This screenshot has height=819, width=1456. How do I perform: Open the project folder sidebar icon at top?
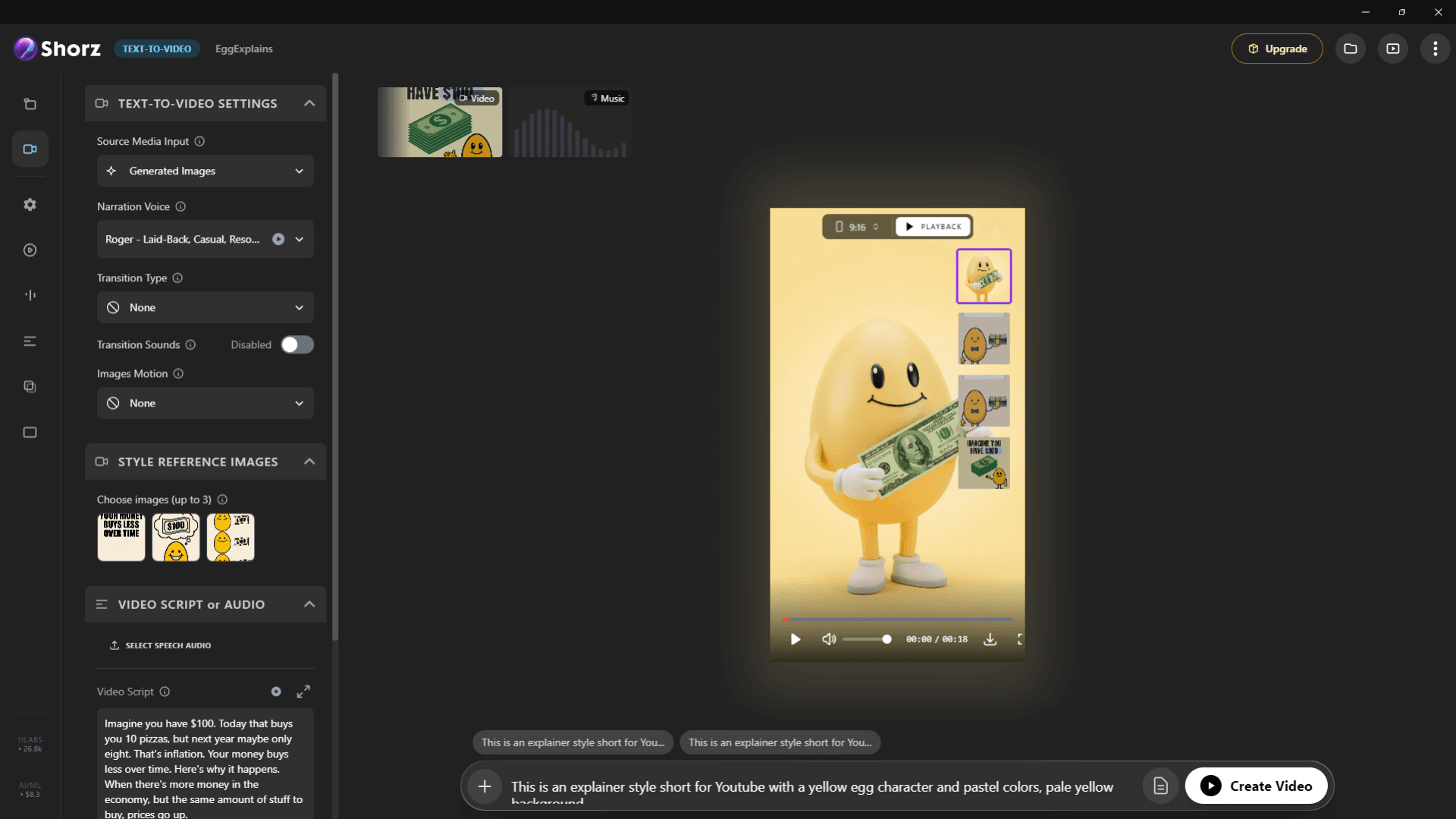click(x=30, y=104)
